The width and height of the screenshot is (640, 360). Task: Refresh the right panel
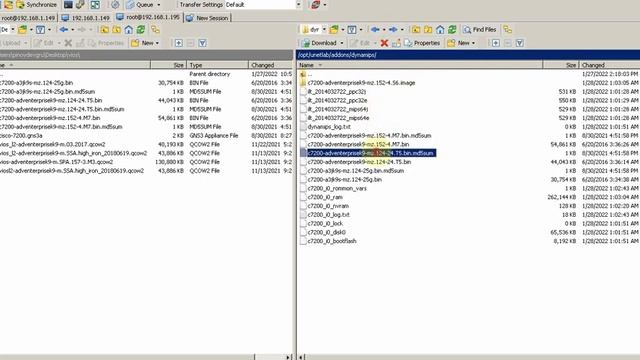(x=452, y=29)
